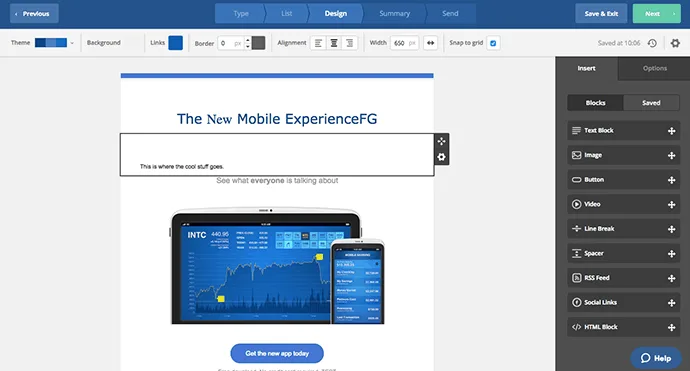Switch to the Options tab
The image size is (690, 371).
tap(654, 68)
